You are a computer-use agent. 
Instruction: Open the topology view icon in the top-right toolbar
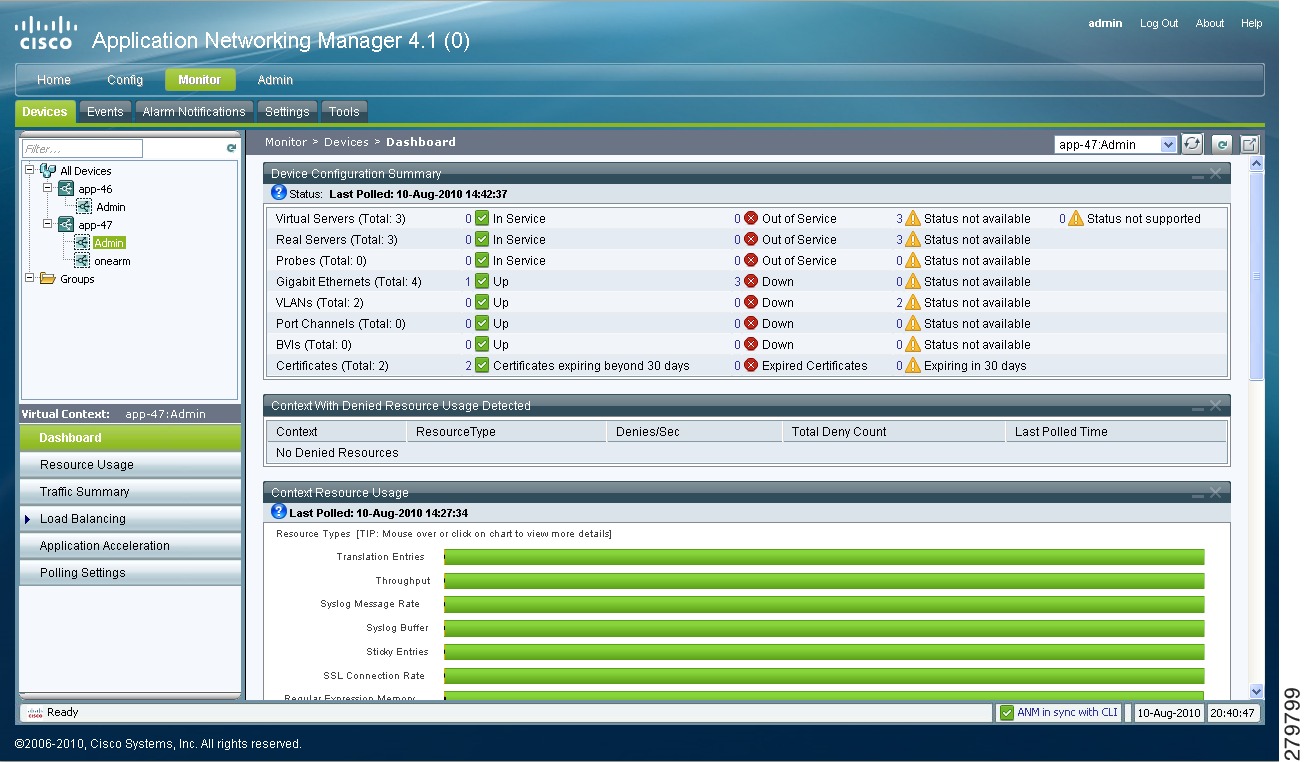1248,143
